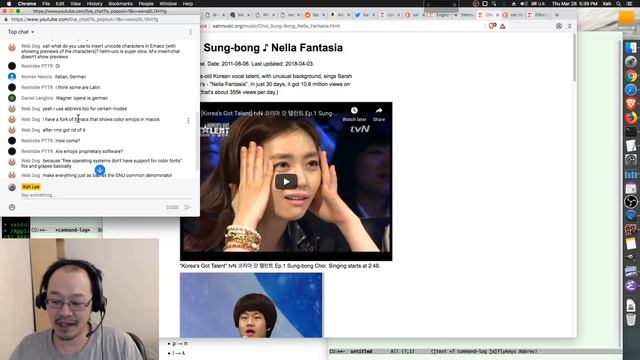
Task: Open OBS Studio from the Dock
Action: [631, 202]
